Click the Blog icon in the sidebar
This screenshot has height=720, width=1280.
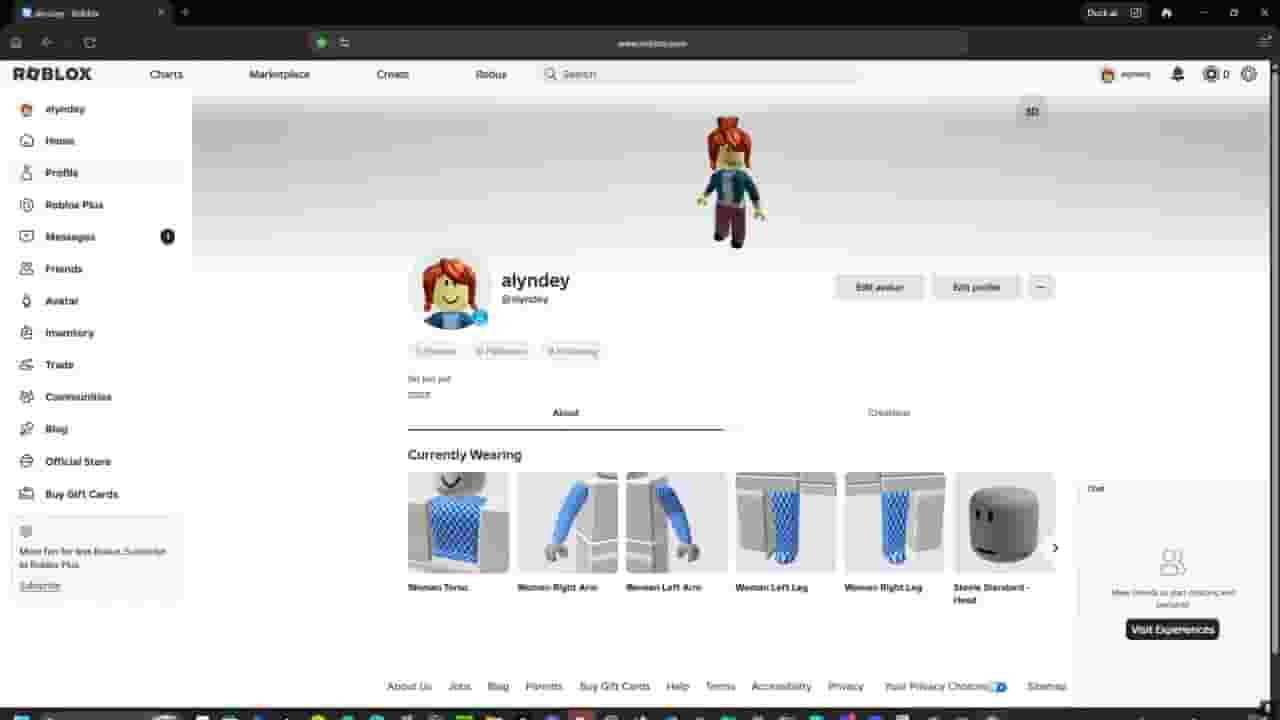coord(27,429)
